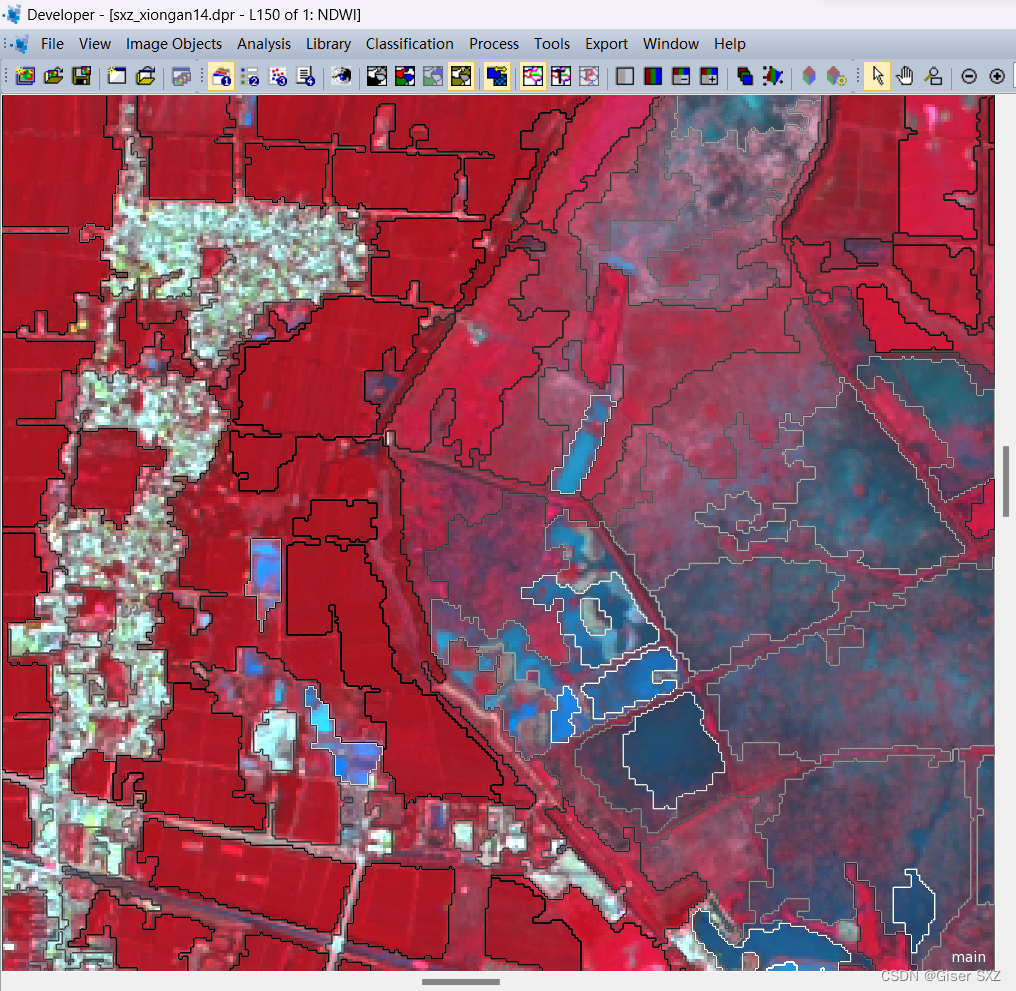1016x991 pixels.
Task: Click the horizontal scrollbar thumb at bottom
Action: click(461, 981)
